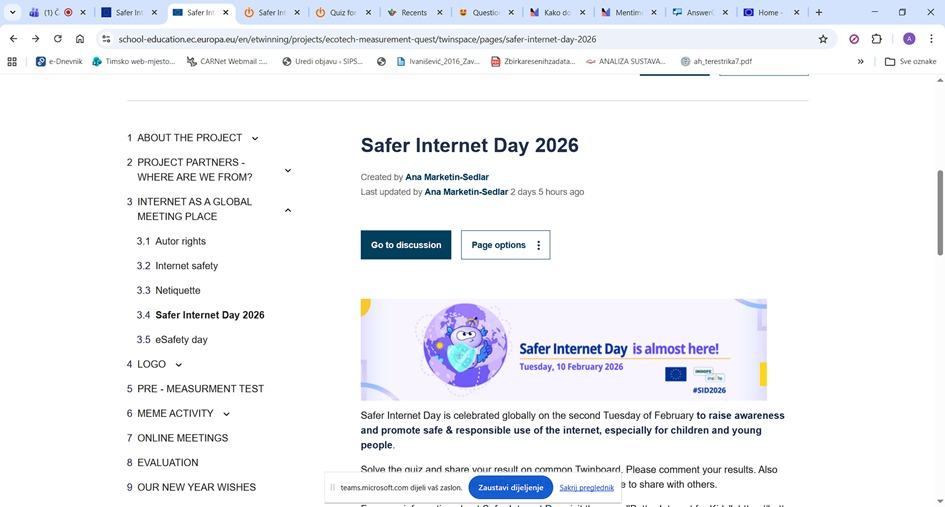Collapse INTERNET AS A GLOBAL MEETING PLACE section
Screen dimensions: 945x507
tap(288, 210)
